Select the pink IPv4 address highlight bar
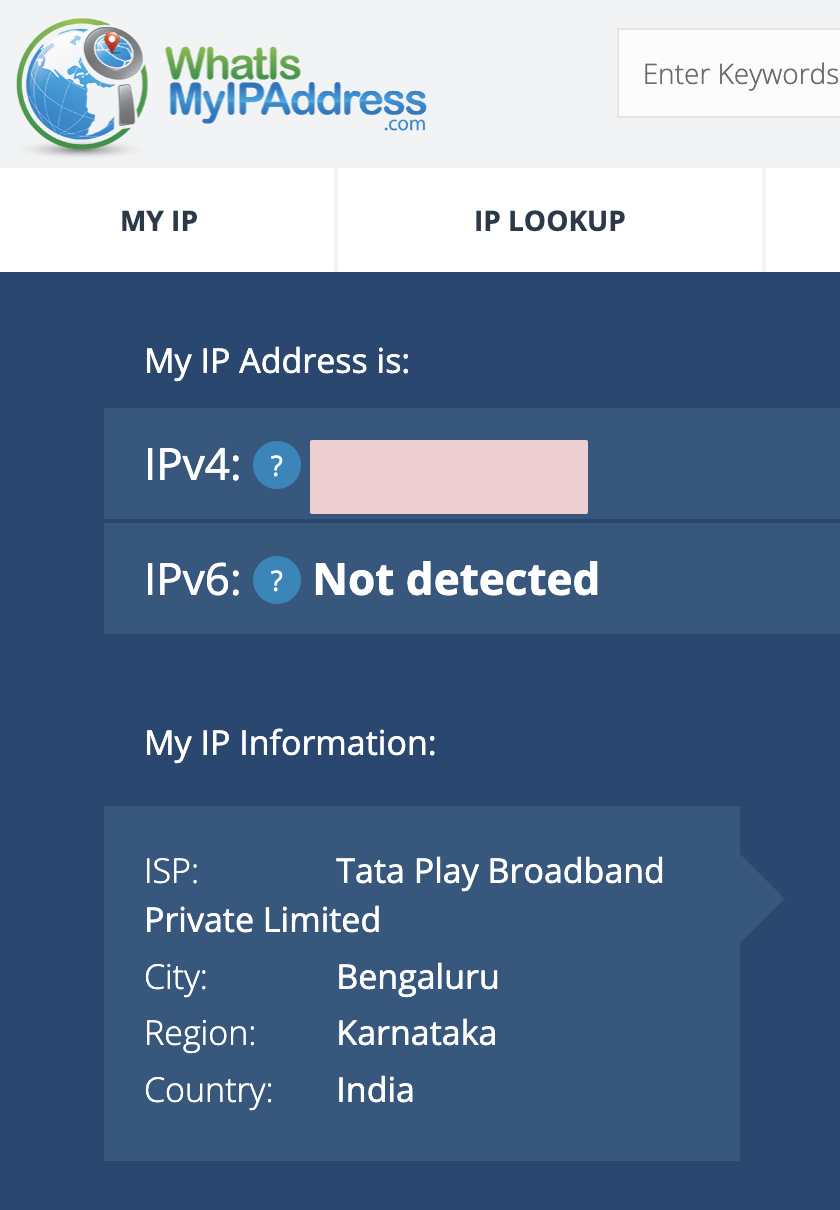This screenshot has height=1210, width=840. [448, 476]
